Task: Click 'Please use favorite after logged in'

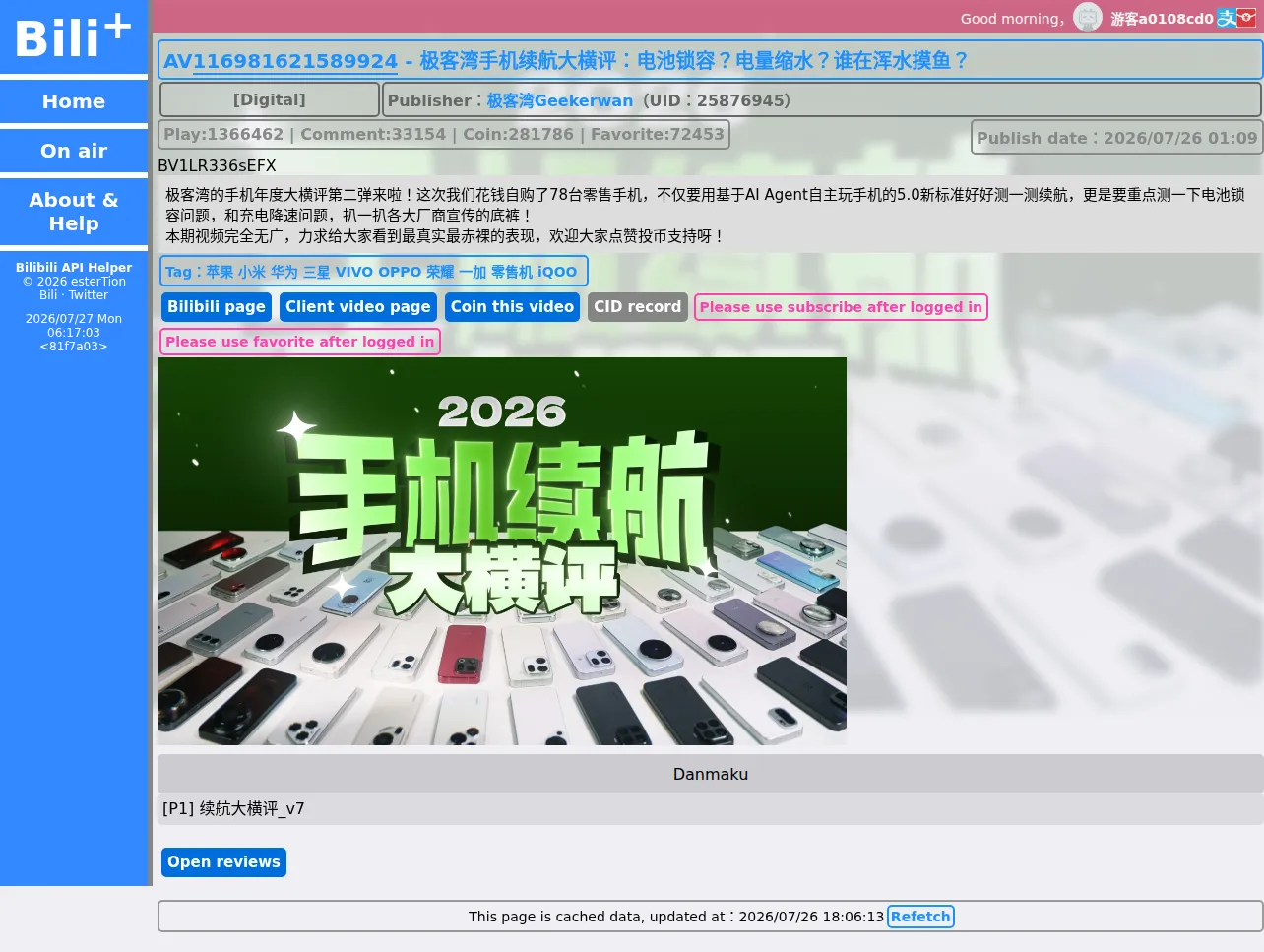Action: click(300, 342)
